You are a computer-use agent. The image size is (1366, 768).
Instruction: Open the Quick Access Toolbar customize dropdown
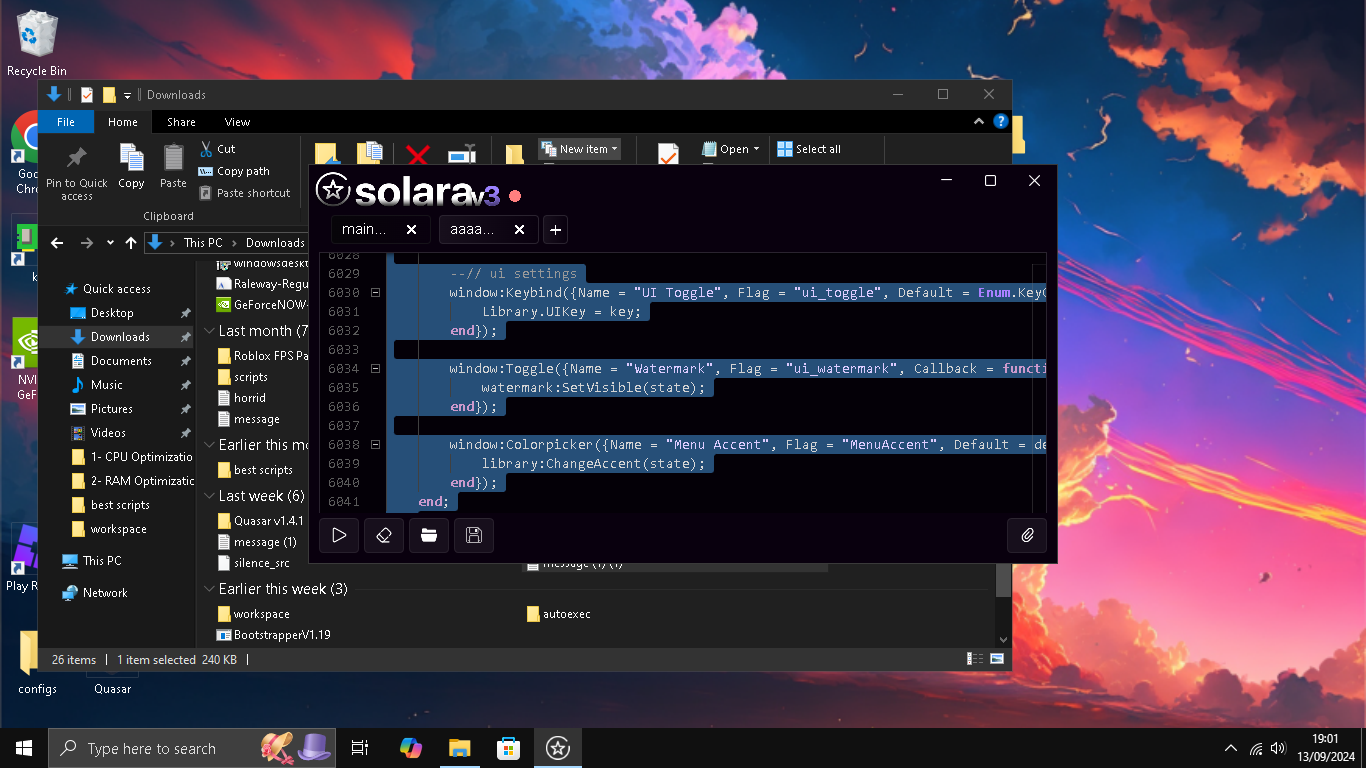coord(127,95)
